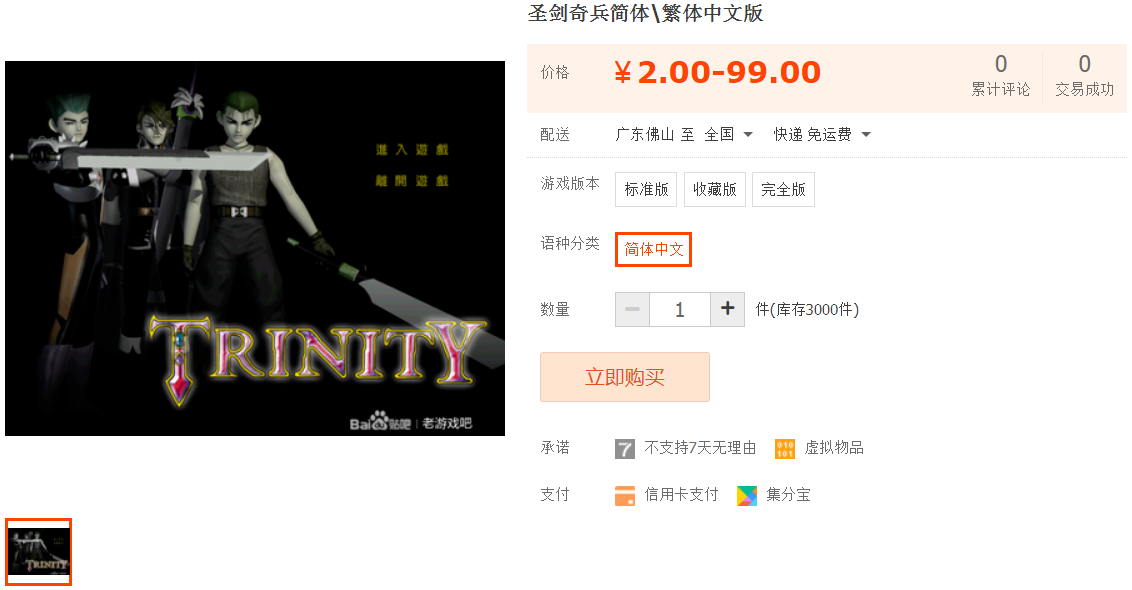1132x590 pixels.
Task: Select the 收藏版 game version
Action: 715,189
